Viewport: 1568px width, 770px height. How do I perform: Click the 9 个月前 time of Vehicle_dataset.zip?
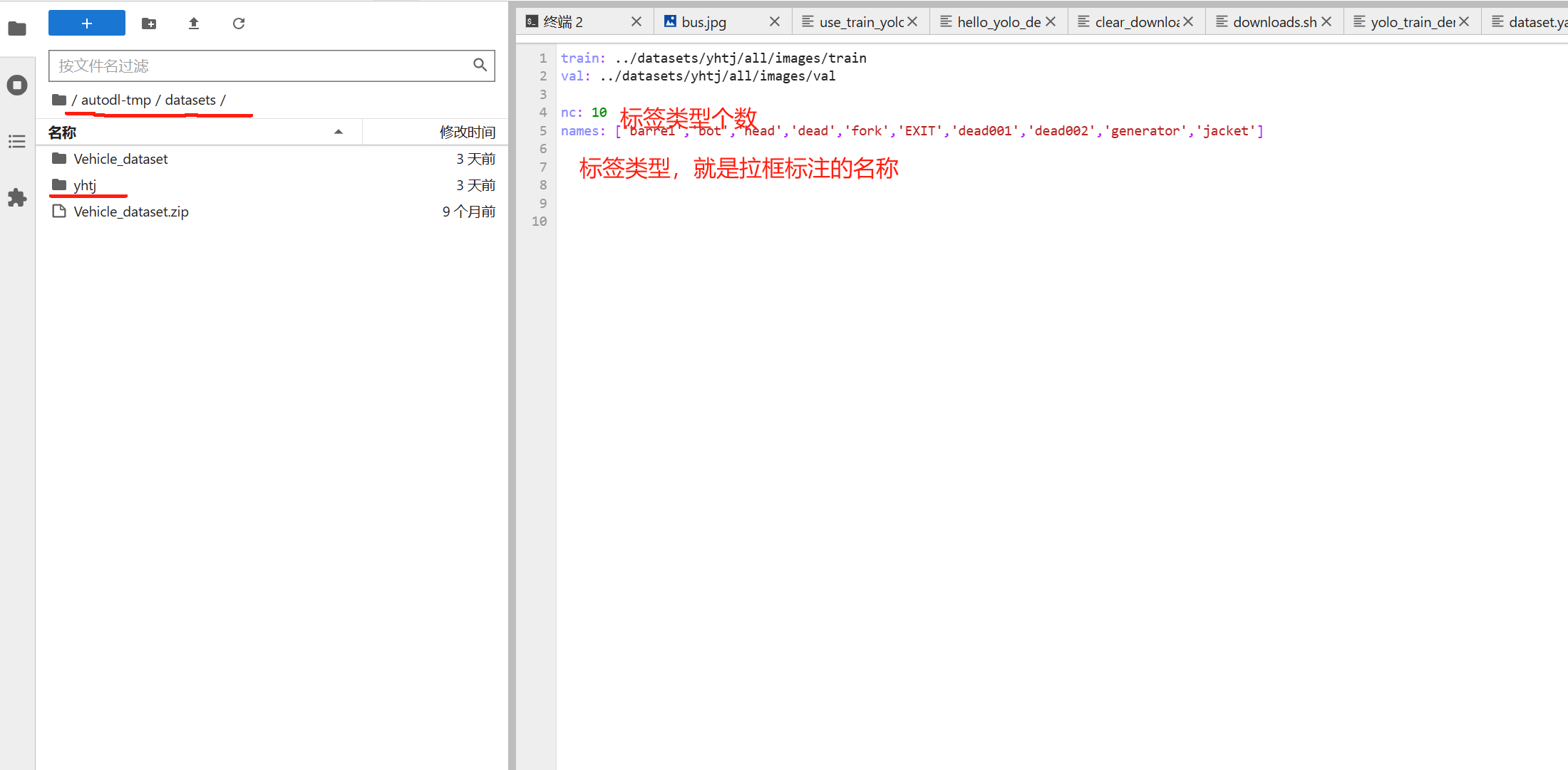pyautogui.click(x=468, y=212)
